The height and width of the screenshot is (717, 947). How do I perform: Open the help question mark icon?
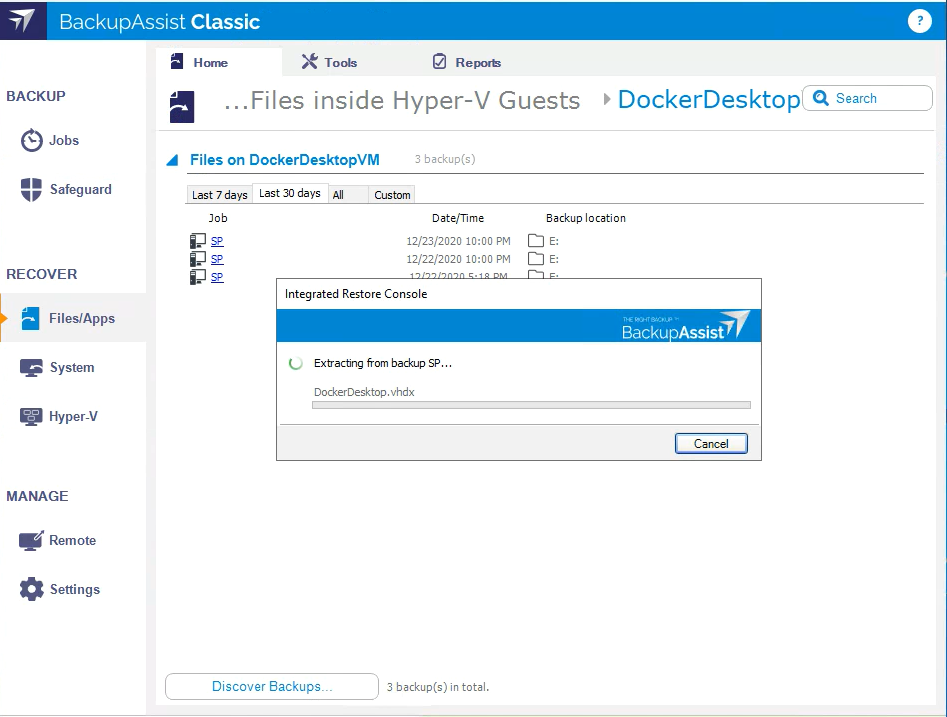[918, 21]
